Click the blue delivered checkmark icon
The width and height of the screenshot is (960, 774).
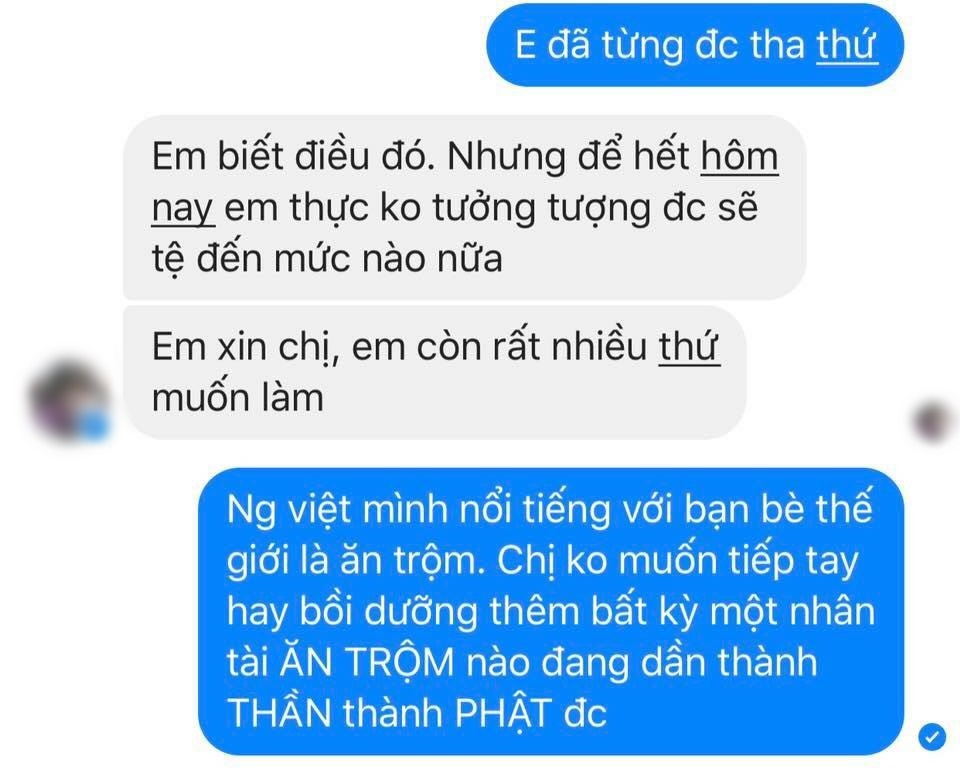932,737
